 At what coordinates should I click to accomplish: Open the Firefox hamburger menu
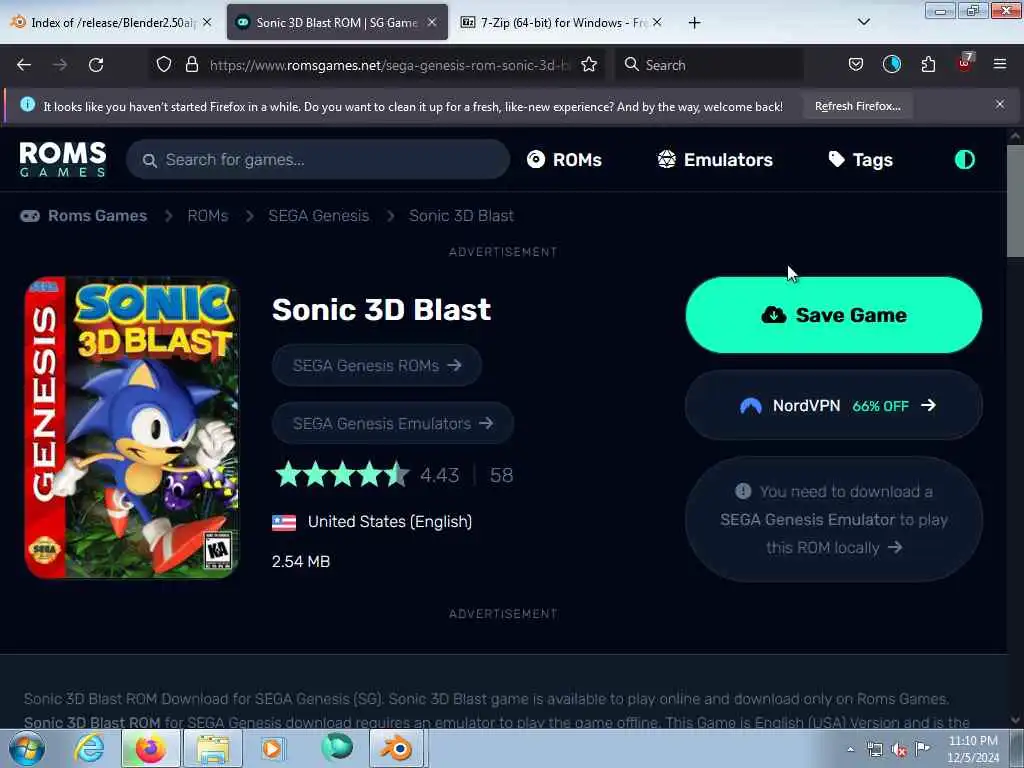(x=1000, y=64)
